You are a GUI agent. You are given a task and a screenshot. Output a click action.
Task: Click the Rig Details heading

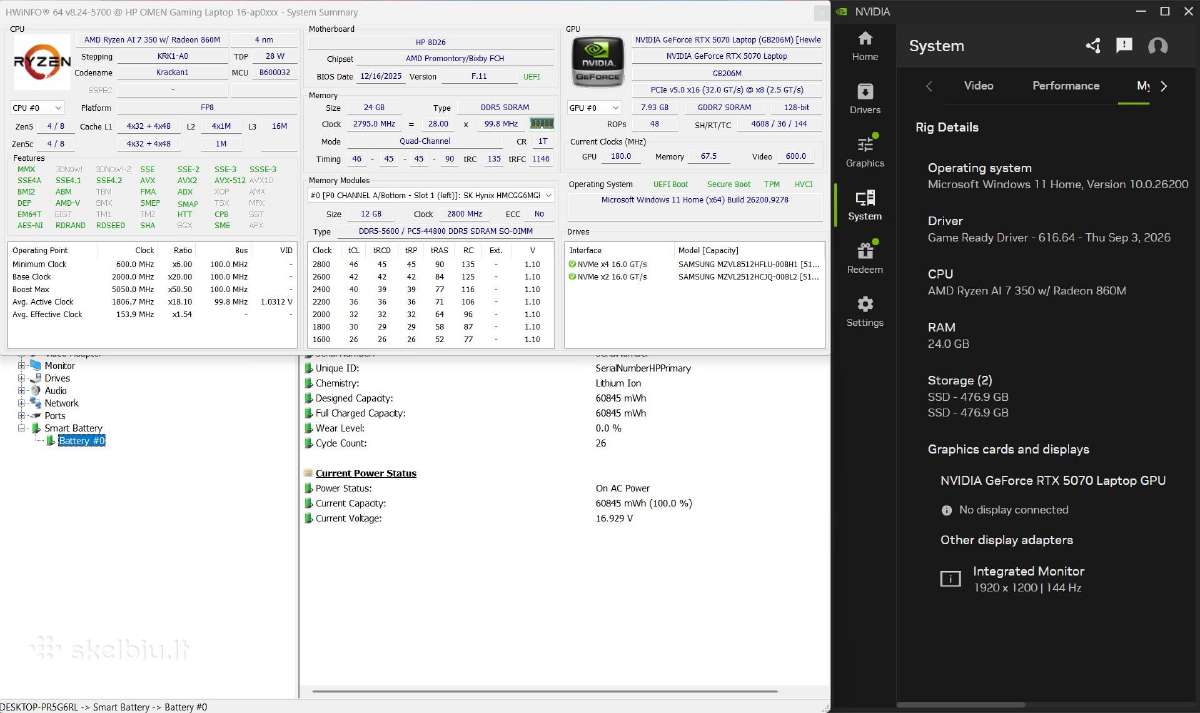pos(947,127)
